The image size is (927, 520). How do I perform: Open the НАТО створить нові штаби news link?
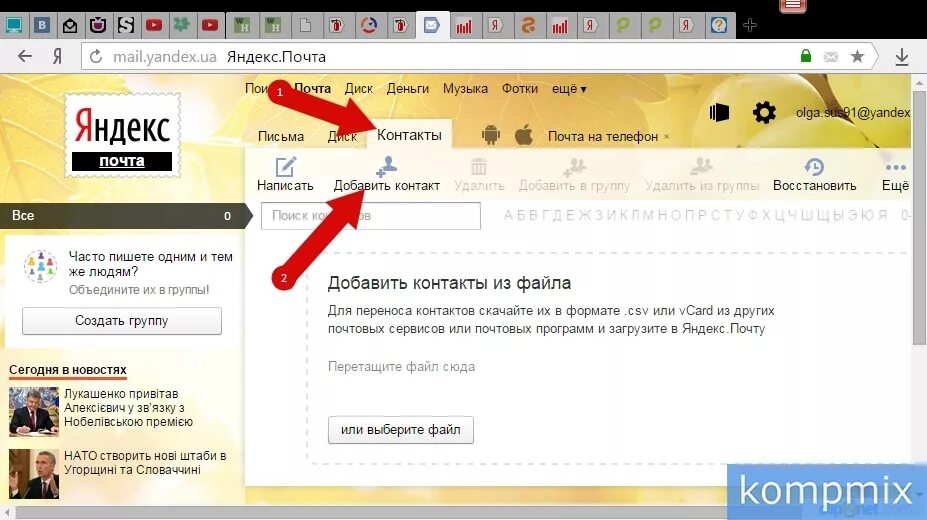tap(145, 463)
